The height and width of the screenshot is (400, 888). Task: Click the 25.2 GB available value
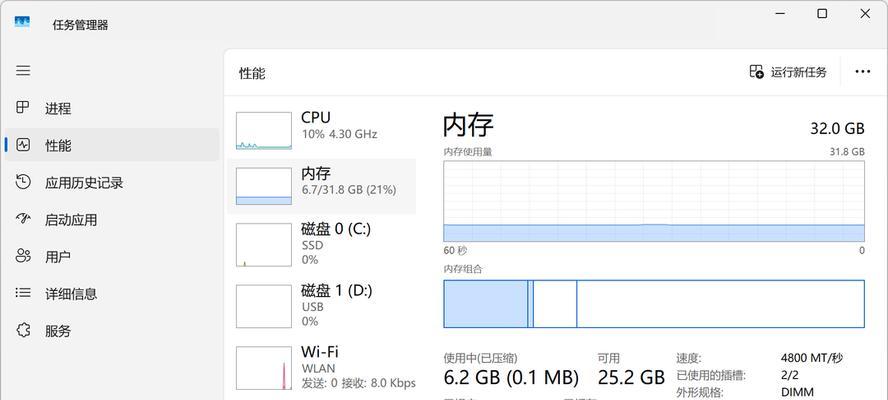click(x=631, y=377)
